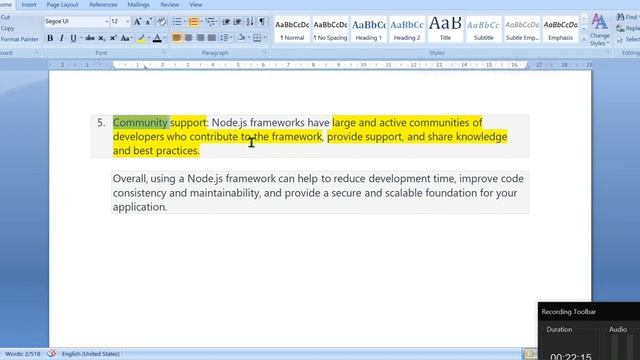Center the text alignment
The height and width of the screenshot is (360, 640).
pyautogui.click(x=189, y=38)
